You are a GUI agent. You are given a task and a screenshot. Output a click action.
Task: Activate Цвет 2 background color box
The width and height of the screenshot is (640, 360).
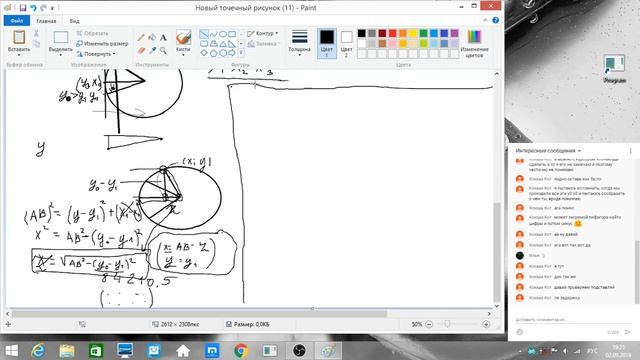(x=346, y=43)
